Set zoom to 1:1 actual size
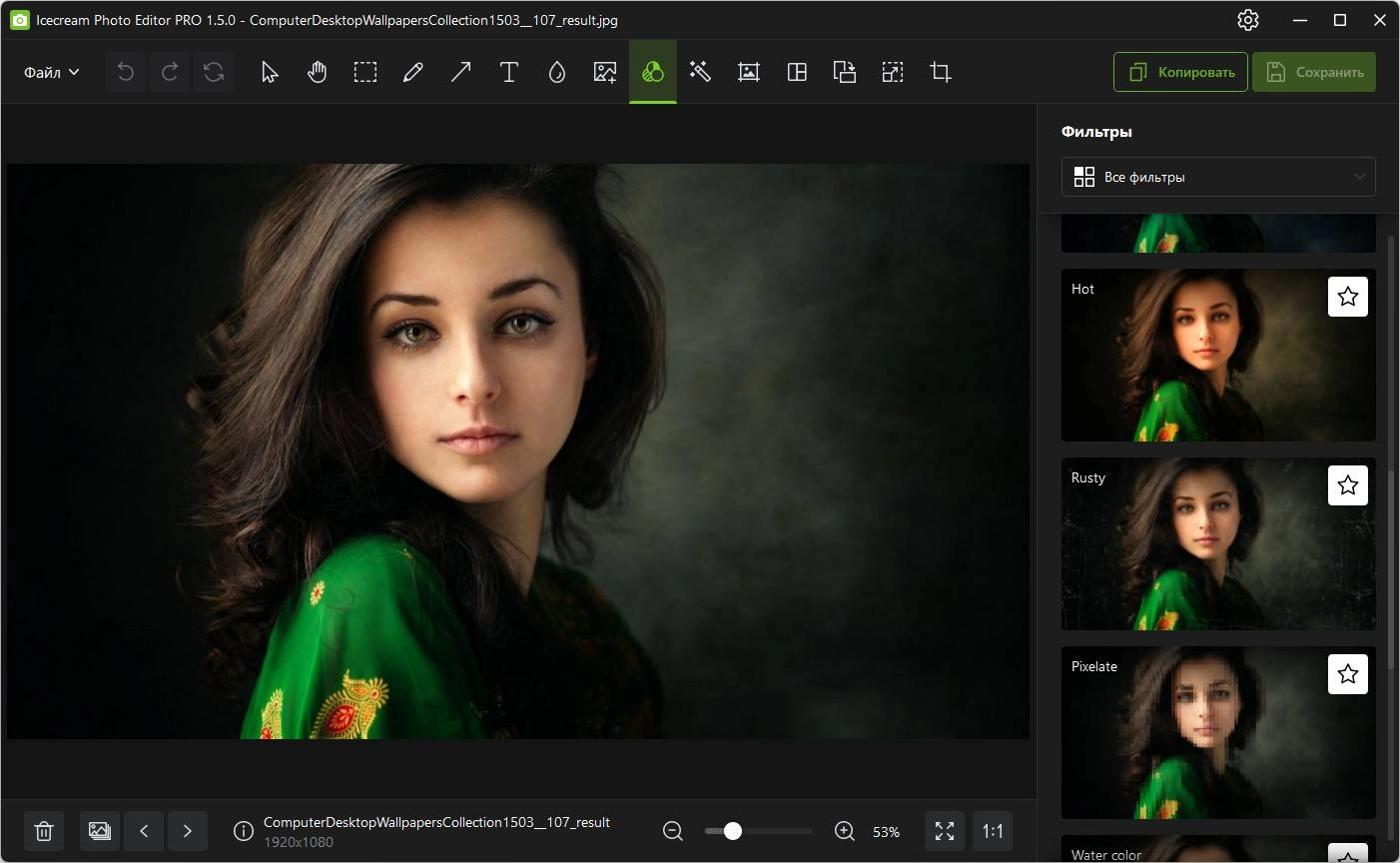The image size is (1400, 863). point(993,831)
